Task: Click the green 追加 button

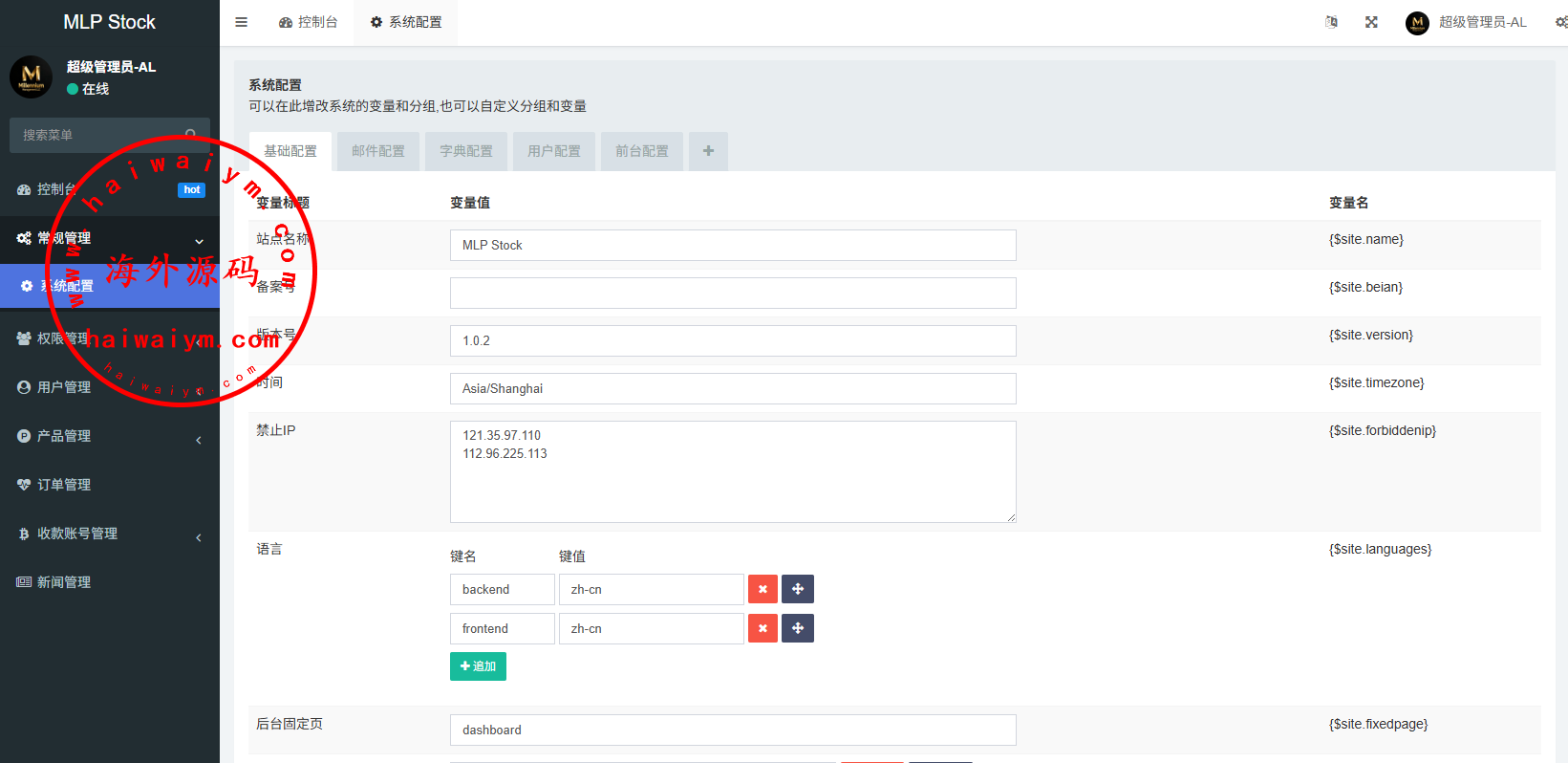Action: pyautogui.click(x=478, y=666)
